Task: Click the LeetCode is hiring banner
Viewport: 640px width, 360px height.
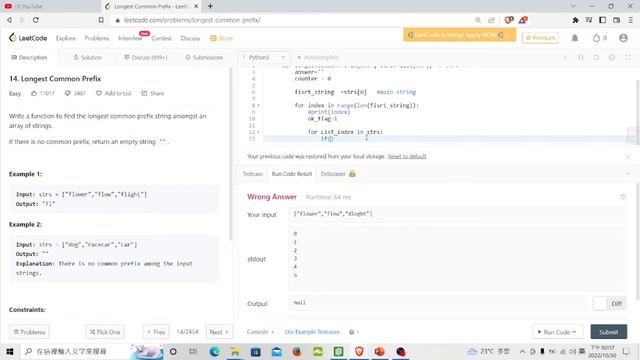Action: tap(459, 35)
